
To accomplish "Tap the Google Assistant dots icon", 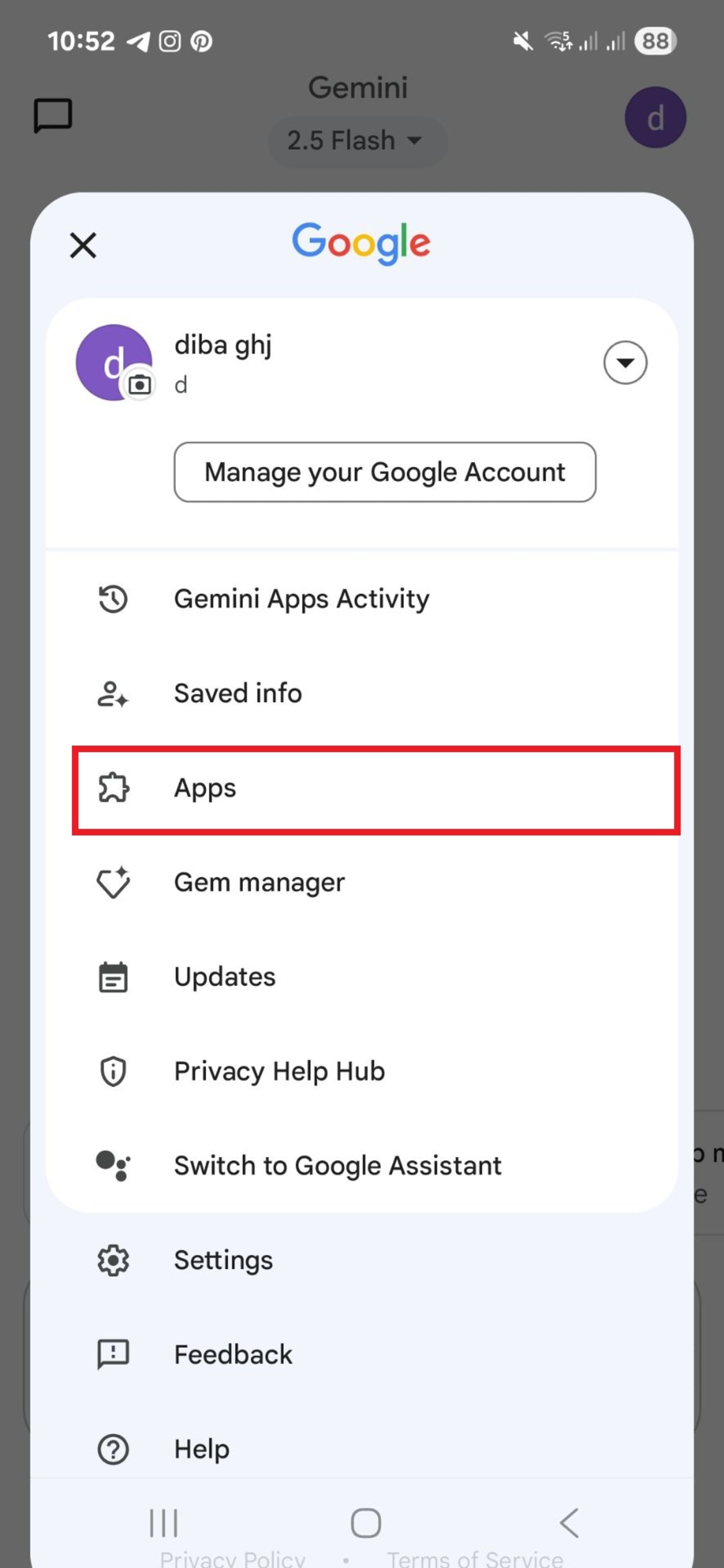I will 113,1166.
